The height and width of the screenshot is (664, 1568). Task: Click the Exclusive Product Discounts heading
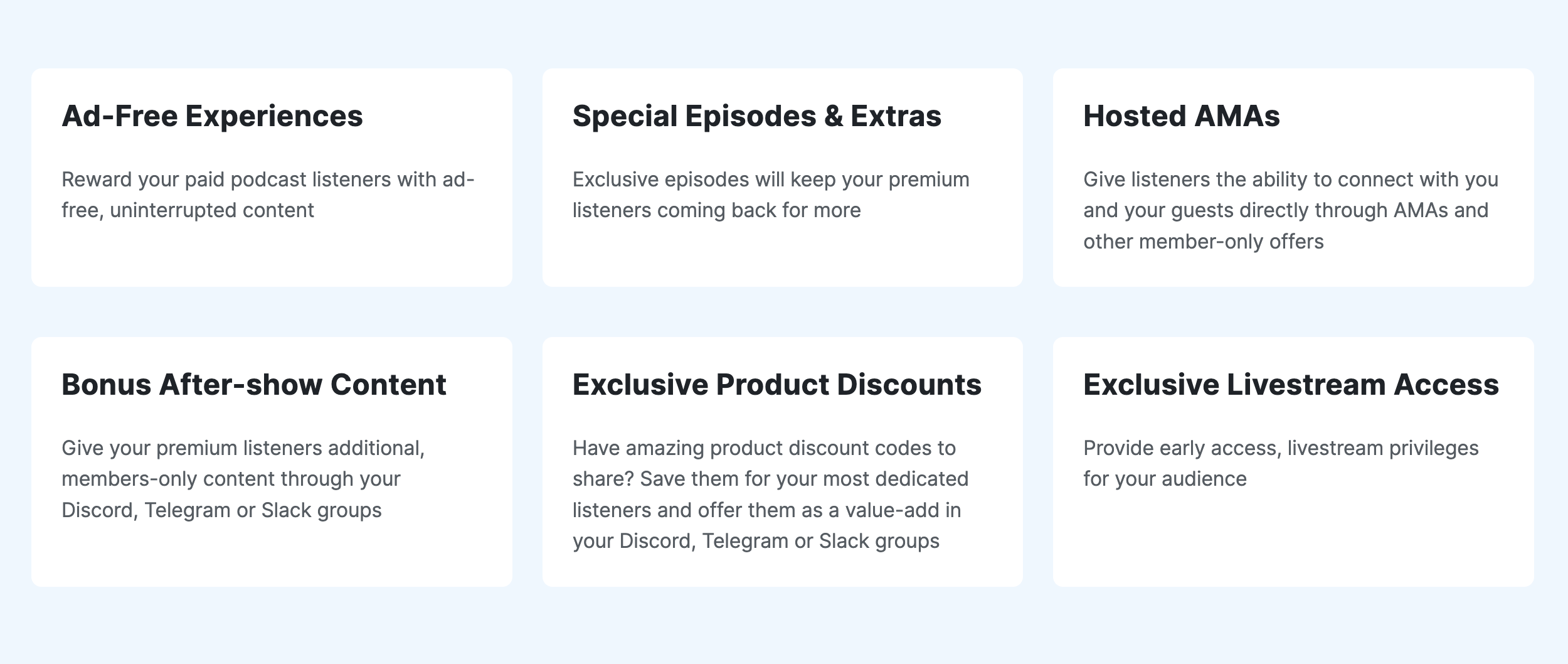pyautogui.click(x=776, y=385)
